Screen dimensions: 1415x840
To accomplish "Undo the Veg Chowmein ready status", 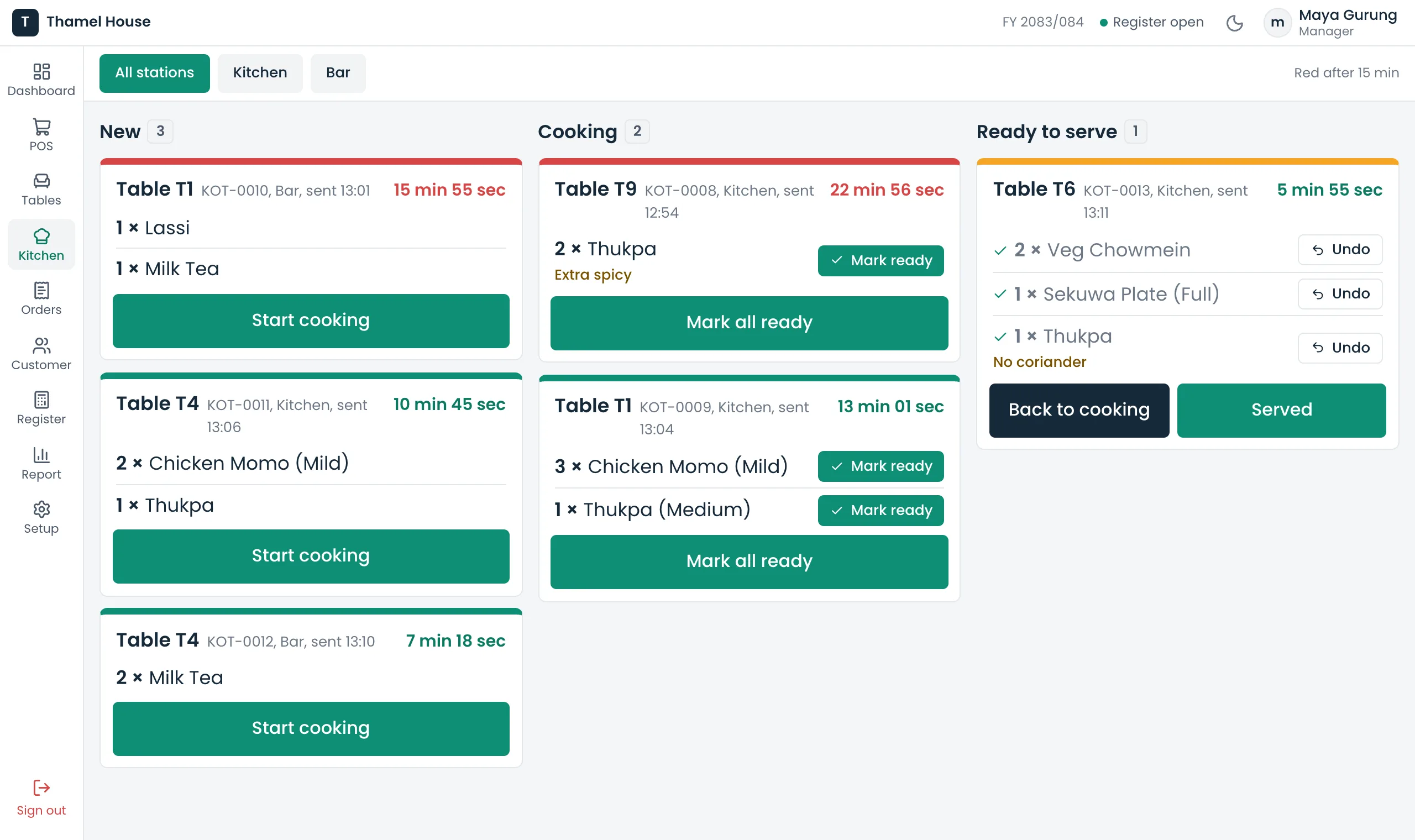I will 1340,250.
